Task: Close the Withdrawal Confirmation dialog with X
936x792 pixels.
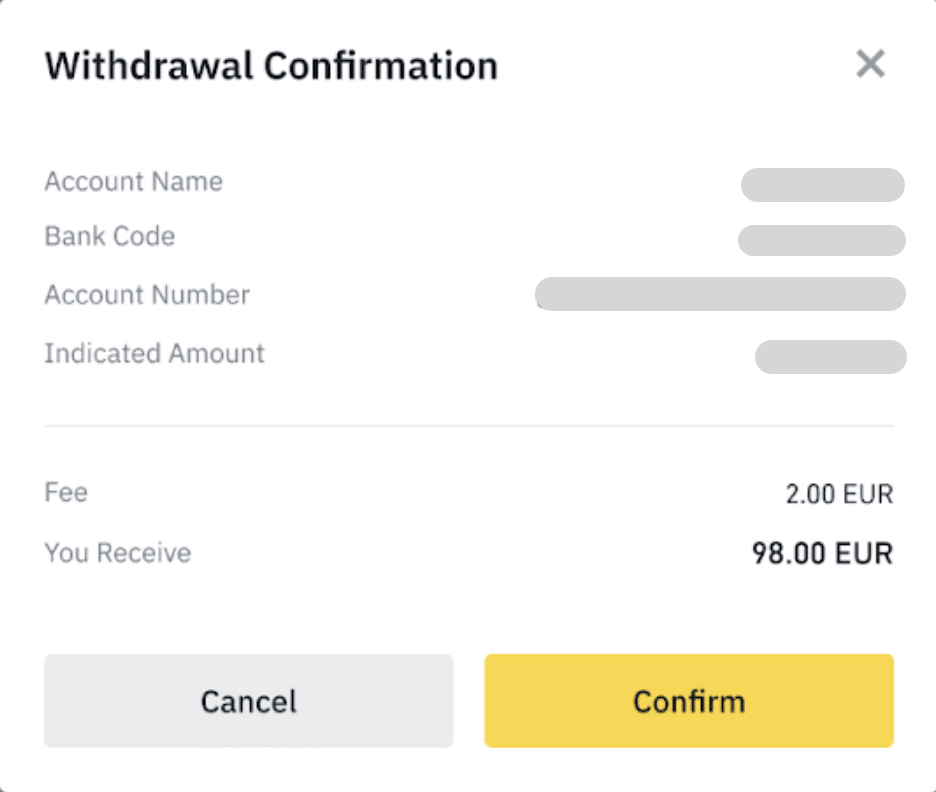Action: (x=871, y=65)
